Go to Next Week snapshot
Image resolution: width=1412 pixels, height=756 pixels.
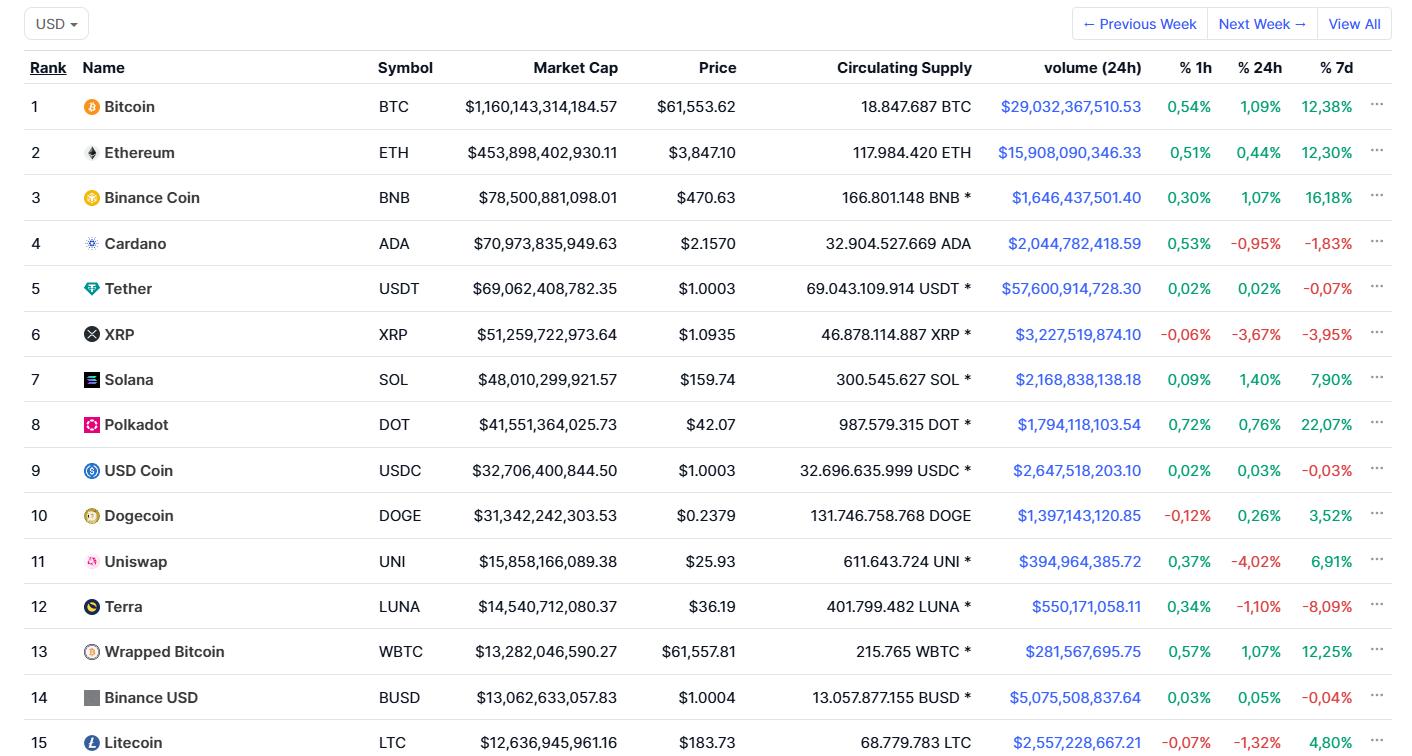pyautogui.click(x=1262, y=24)
